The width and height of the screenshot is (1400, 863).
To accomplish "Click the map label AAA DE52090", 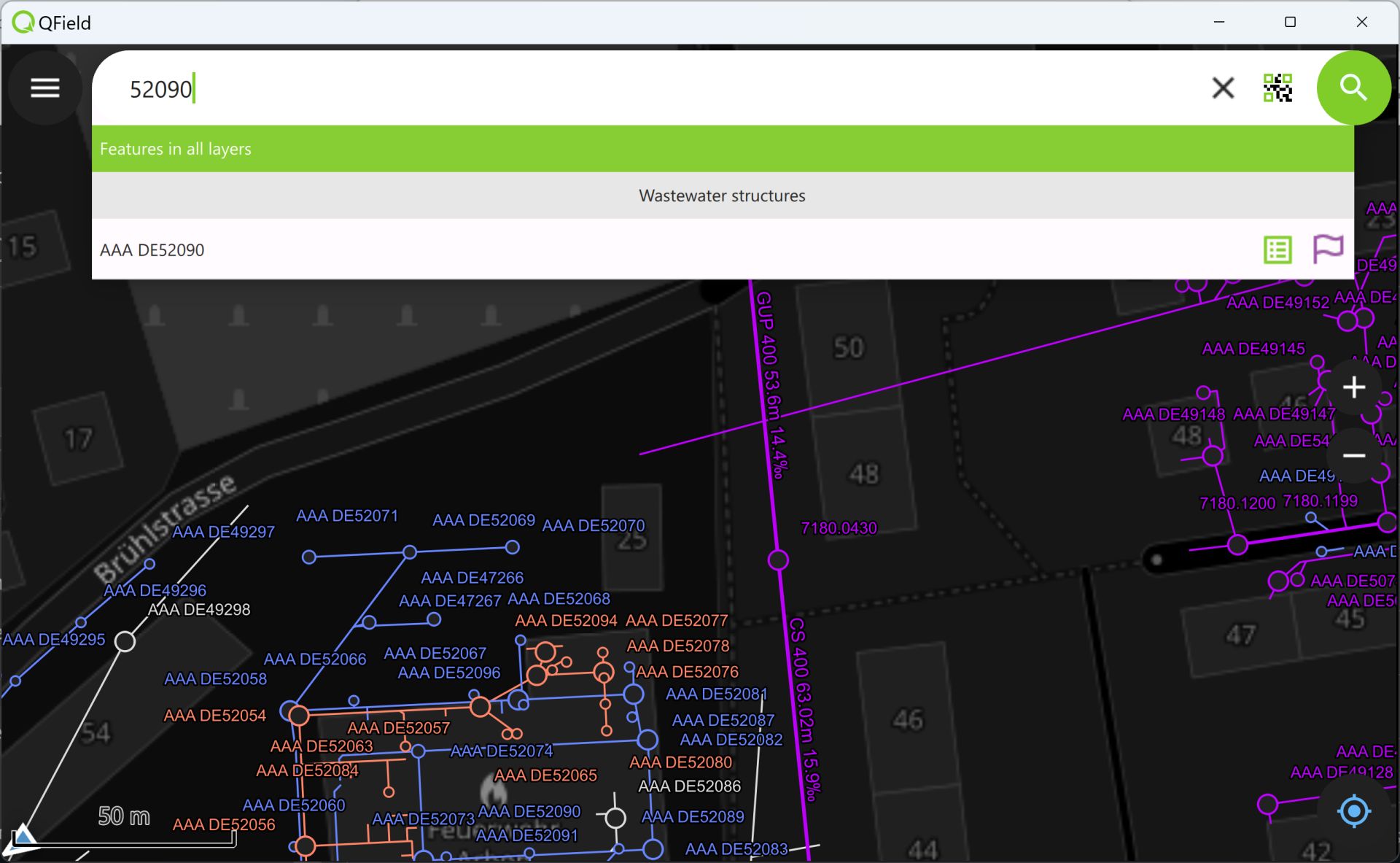I will pos(530,811).
